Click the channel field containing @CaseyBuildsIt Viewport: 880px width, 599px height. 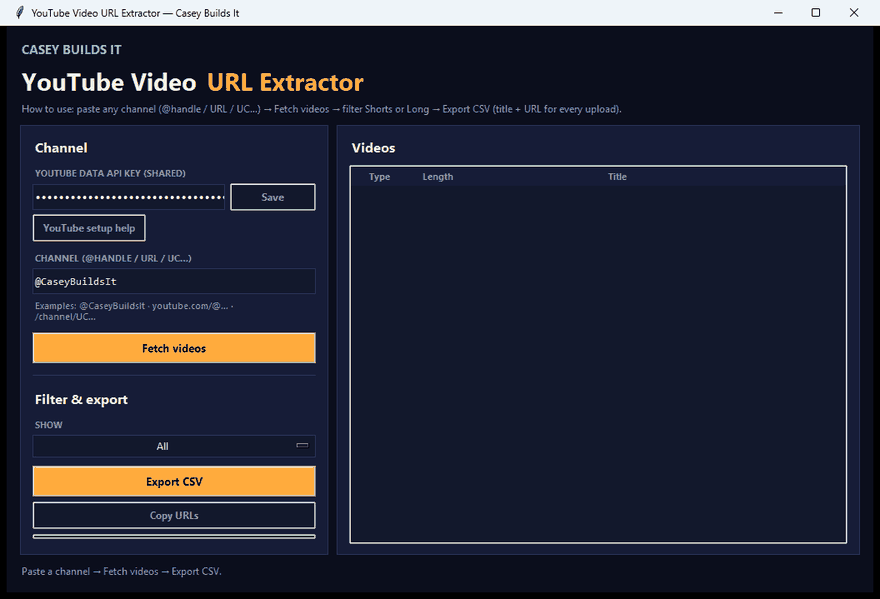click(174, 281)
